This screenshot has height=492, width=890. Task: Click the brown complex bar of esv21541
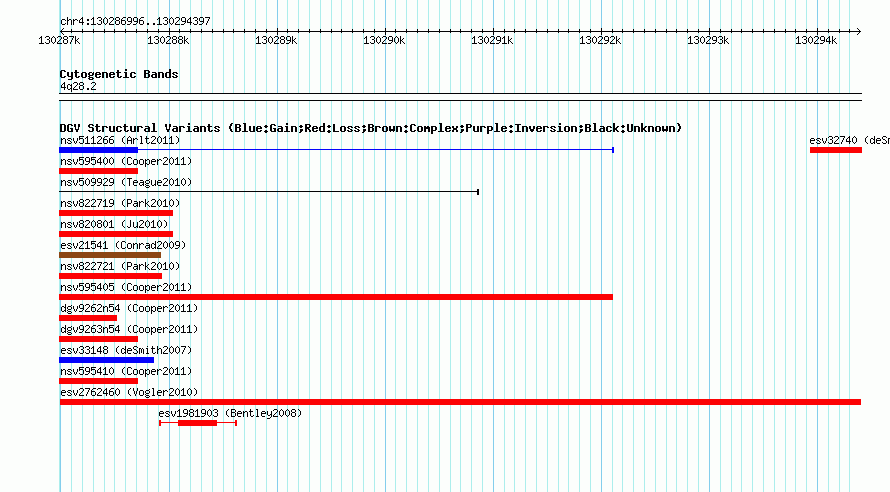(110, 255)
